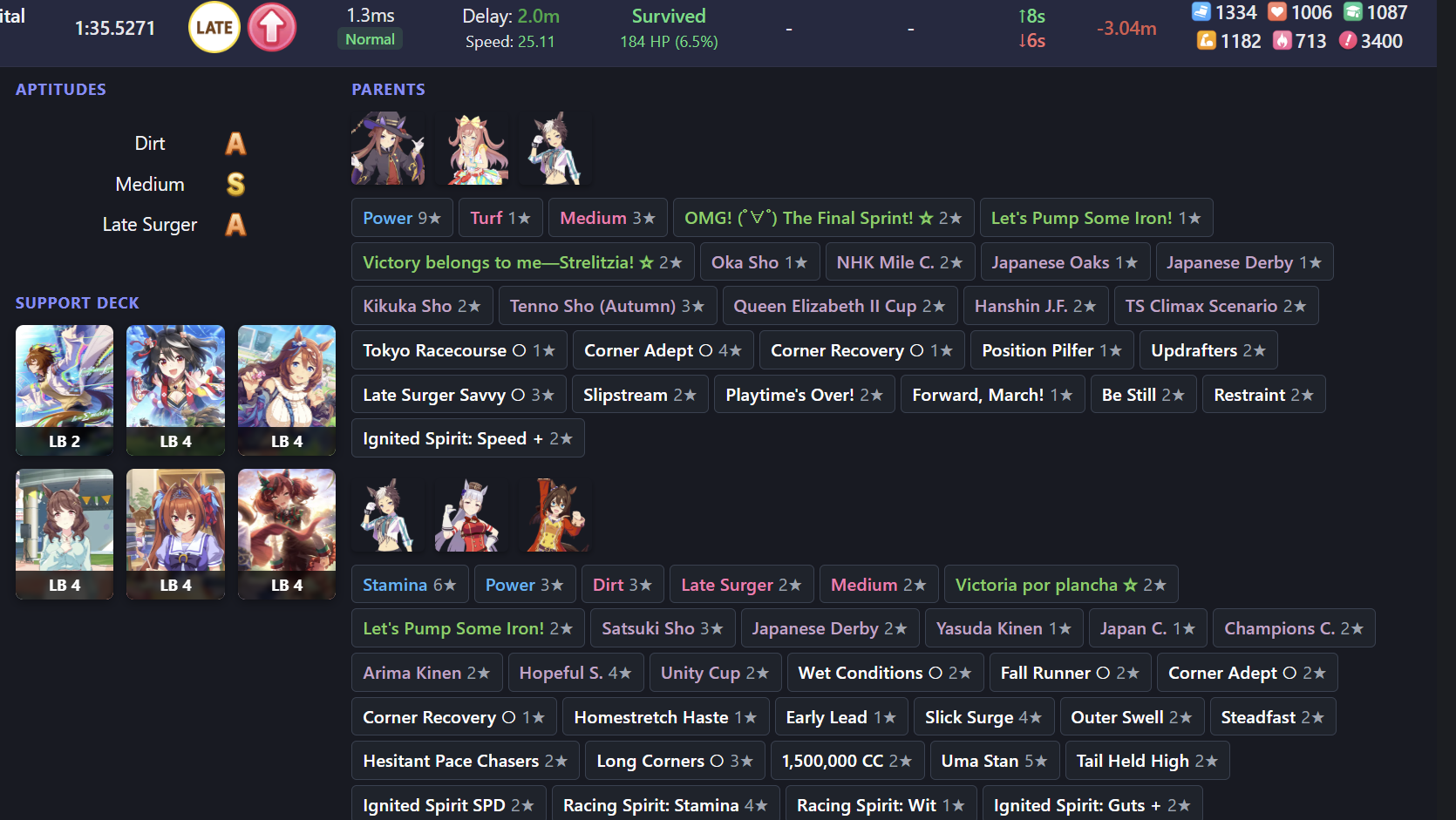Click the Restraint 2★ tag
Screen dimensions: 1456x820
coord(1264,395)
